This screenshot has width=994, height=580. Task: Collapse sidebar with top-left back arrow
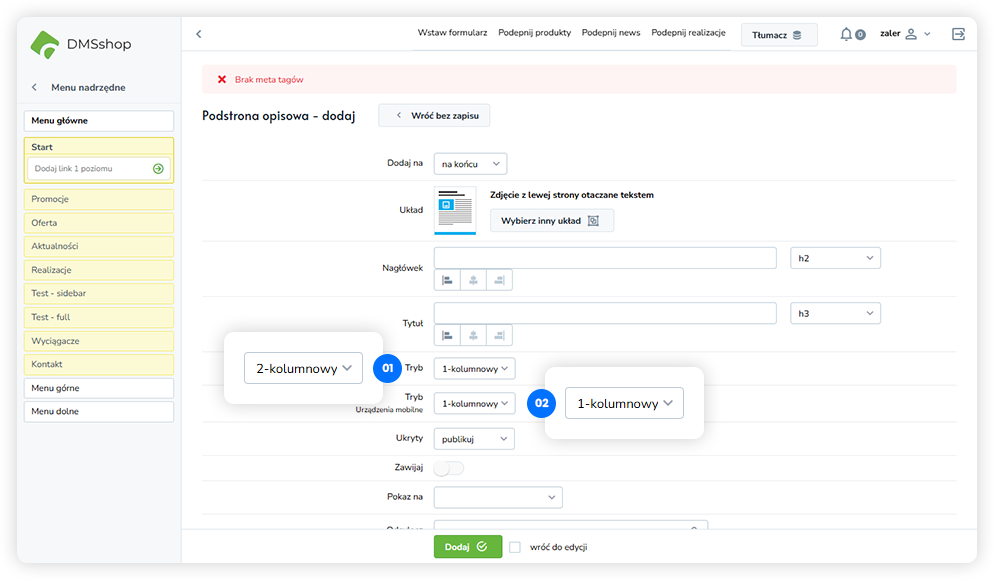(198, 34)
